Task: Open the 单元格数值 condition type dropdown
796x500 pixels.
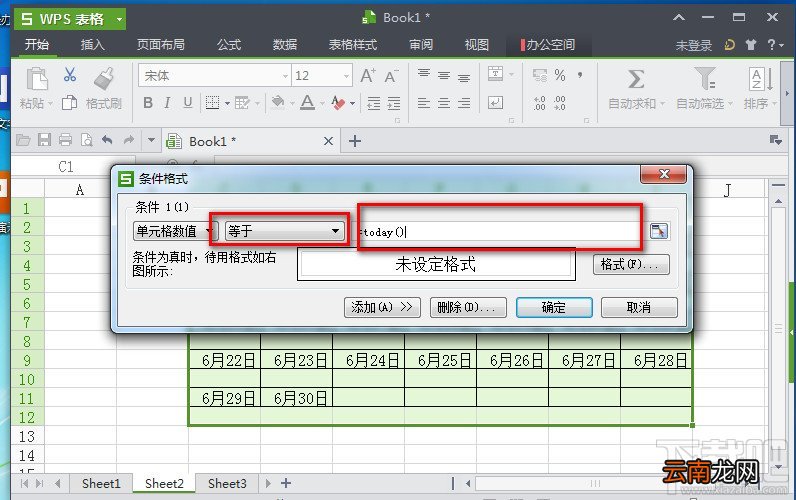Action: point(209,231)
